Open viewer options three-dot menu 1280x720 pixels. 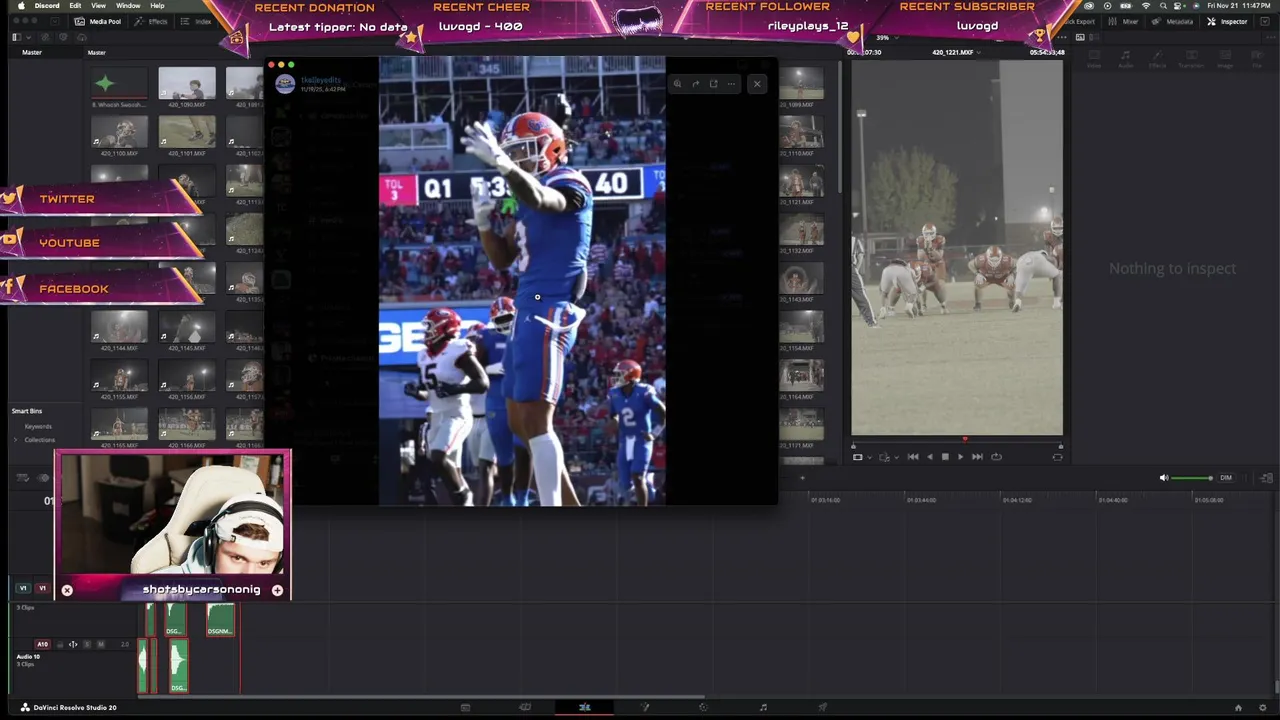click(x=1060, y=37)
